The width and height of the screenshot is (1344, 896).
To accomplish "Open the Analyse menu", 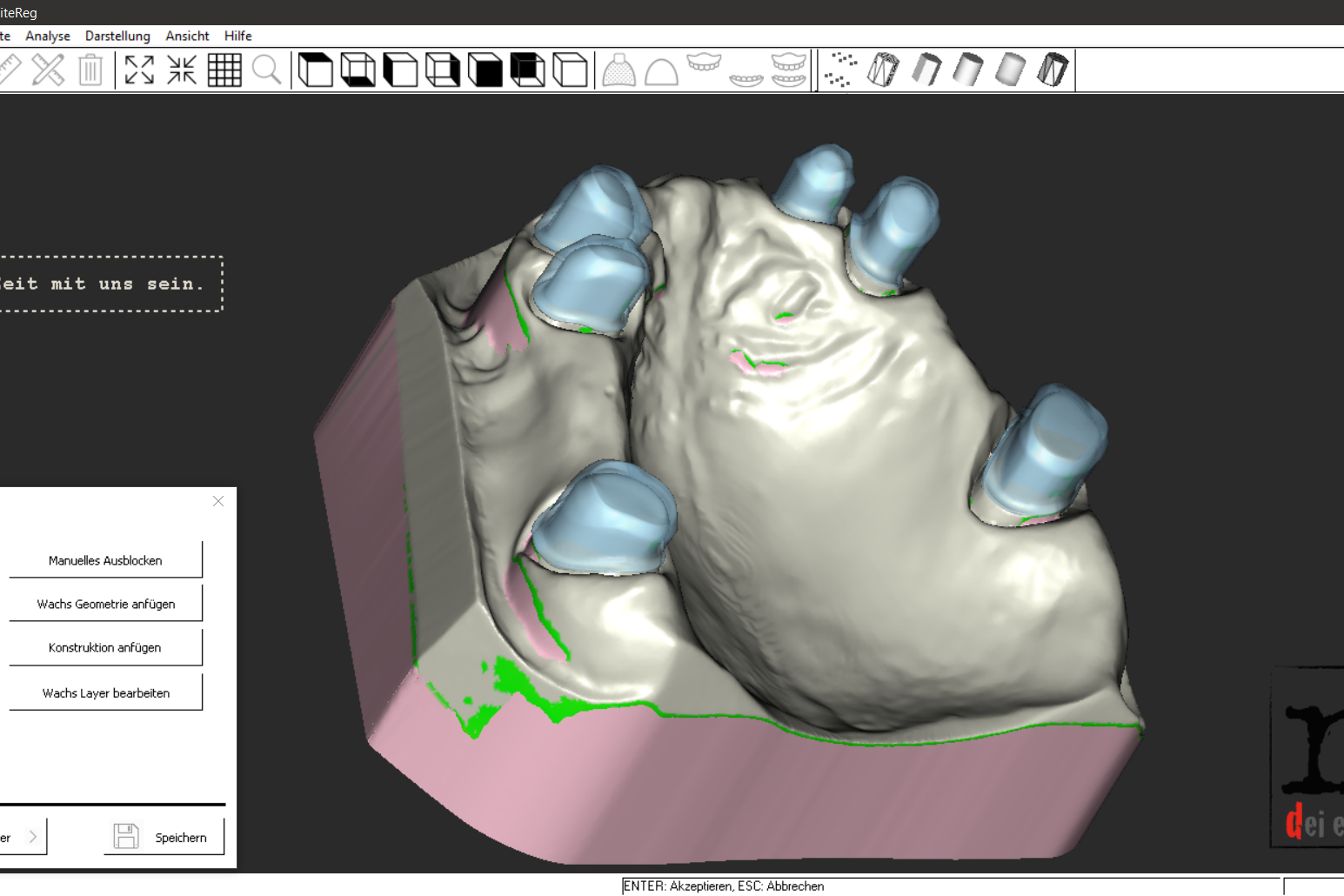I will [48, 36].
